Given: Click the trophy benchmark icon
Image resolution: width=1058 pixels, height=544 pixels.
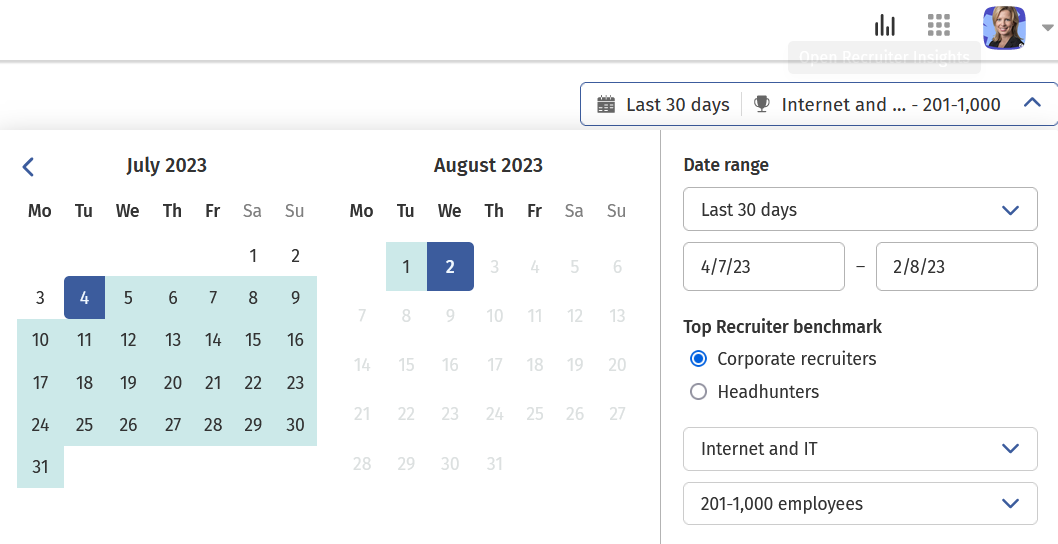Looking at the screenshot, I should [762, 104].
